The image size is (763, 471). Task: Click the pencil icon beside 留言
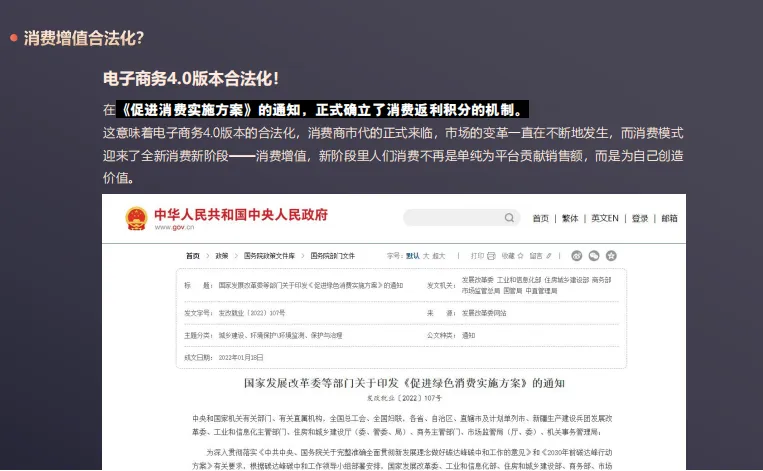(548, 256)
